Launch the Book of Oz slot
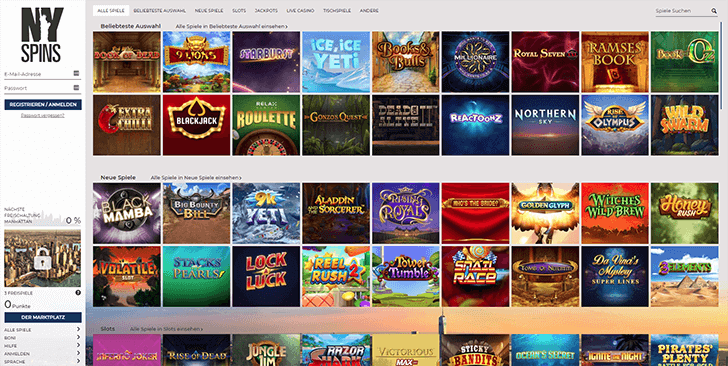 click(684, 62)
